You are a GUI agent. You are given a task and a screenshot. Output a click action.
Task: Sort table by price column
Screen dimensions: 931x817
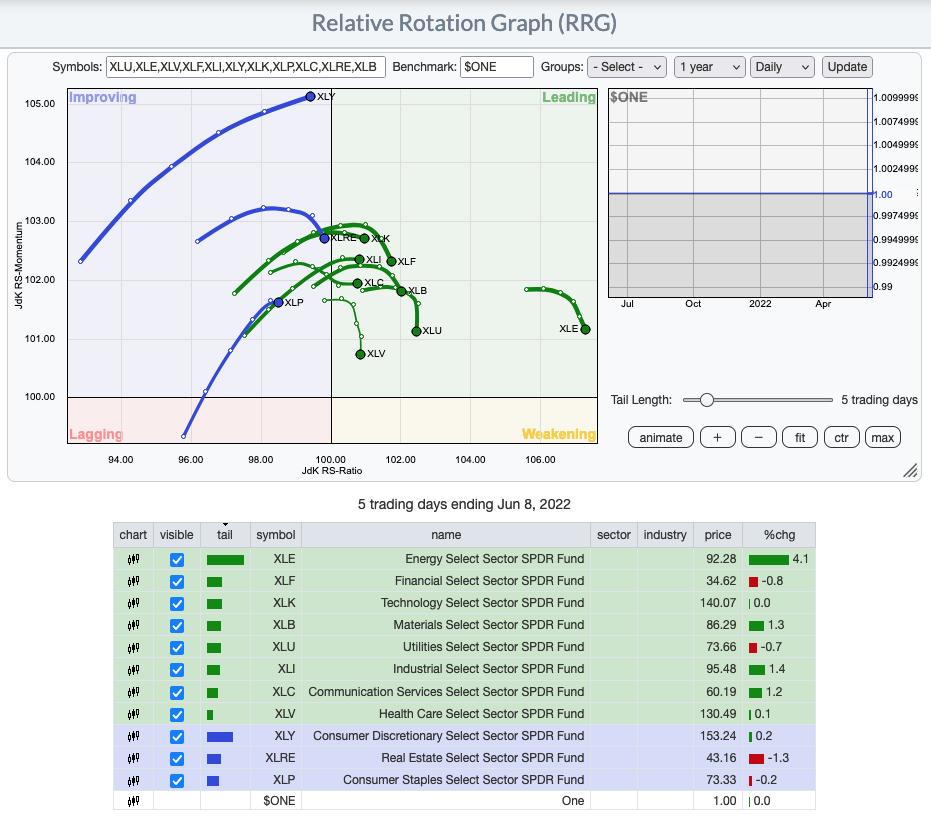(718, 534)
